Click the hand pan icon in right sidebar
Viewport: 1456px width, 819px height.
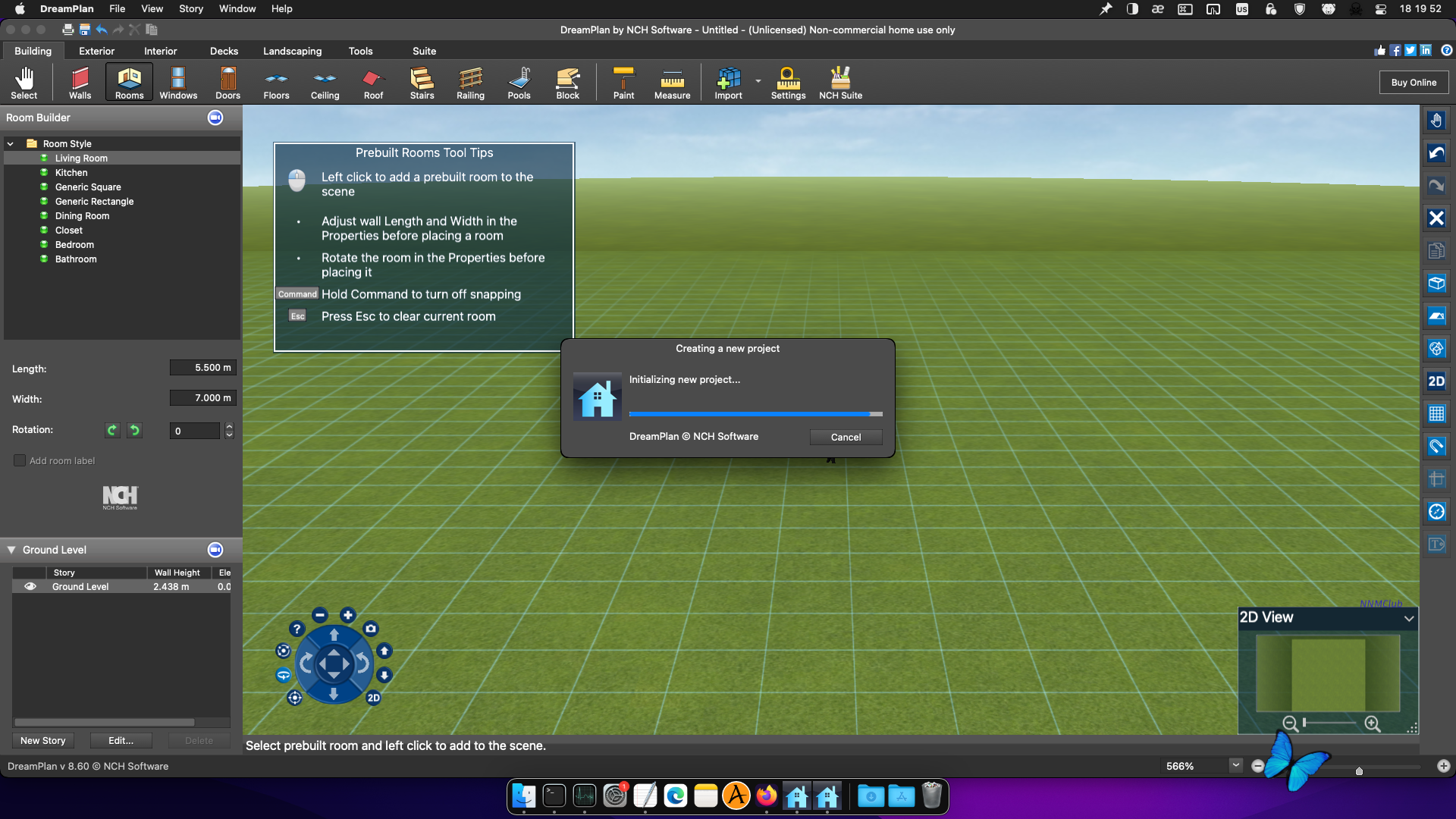pos(1436,121)
